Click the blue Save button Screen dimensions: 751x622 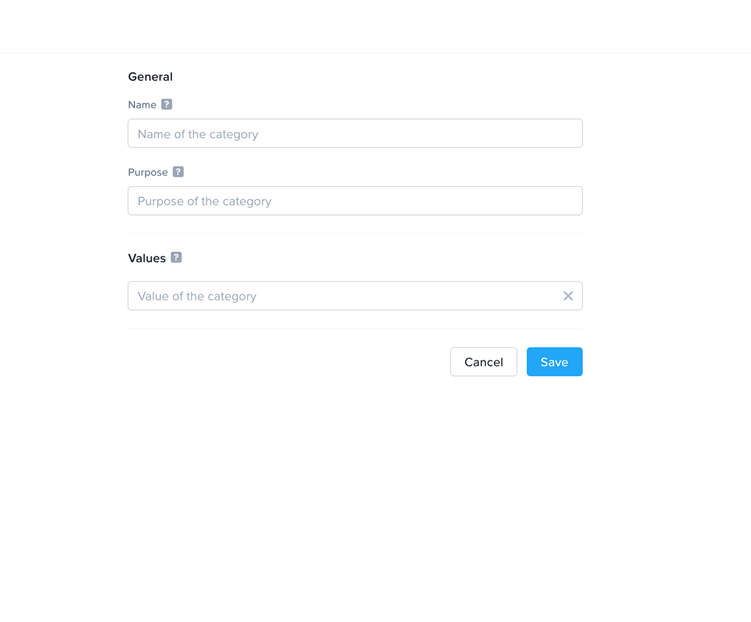pyautogui.click(x=554, y=362)
